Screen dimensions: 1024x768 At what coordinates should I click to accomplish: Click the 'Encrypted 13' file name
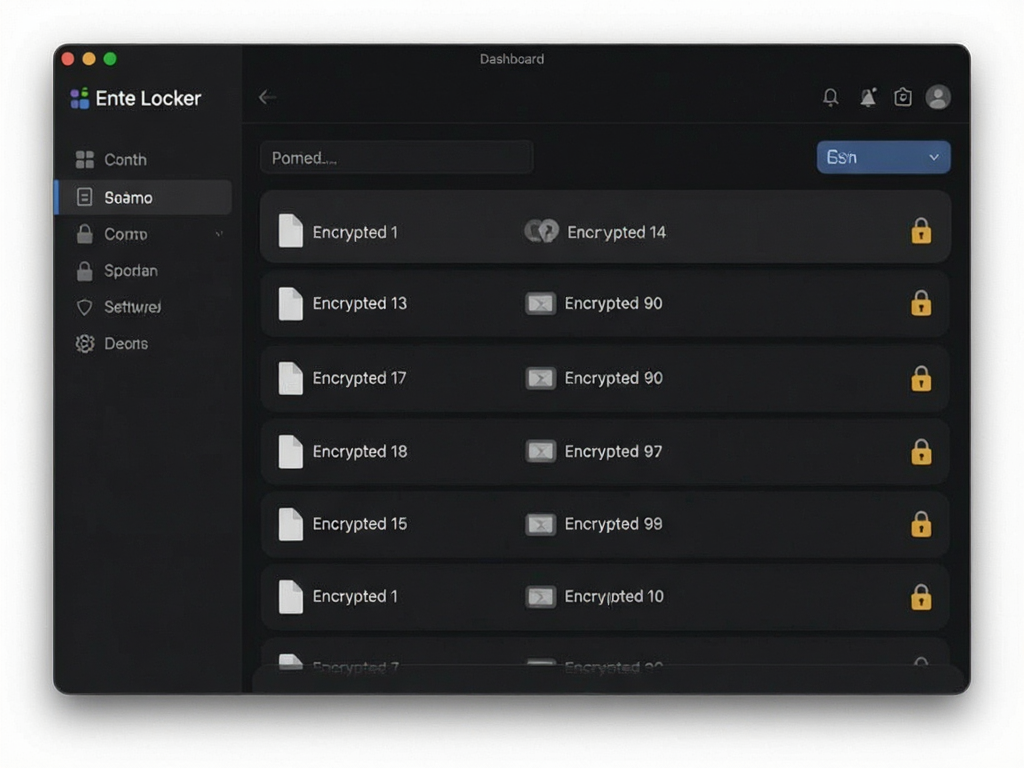[x=360, y=303]
